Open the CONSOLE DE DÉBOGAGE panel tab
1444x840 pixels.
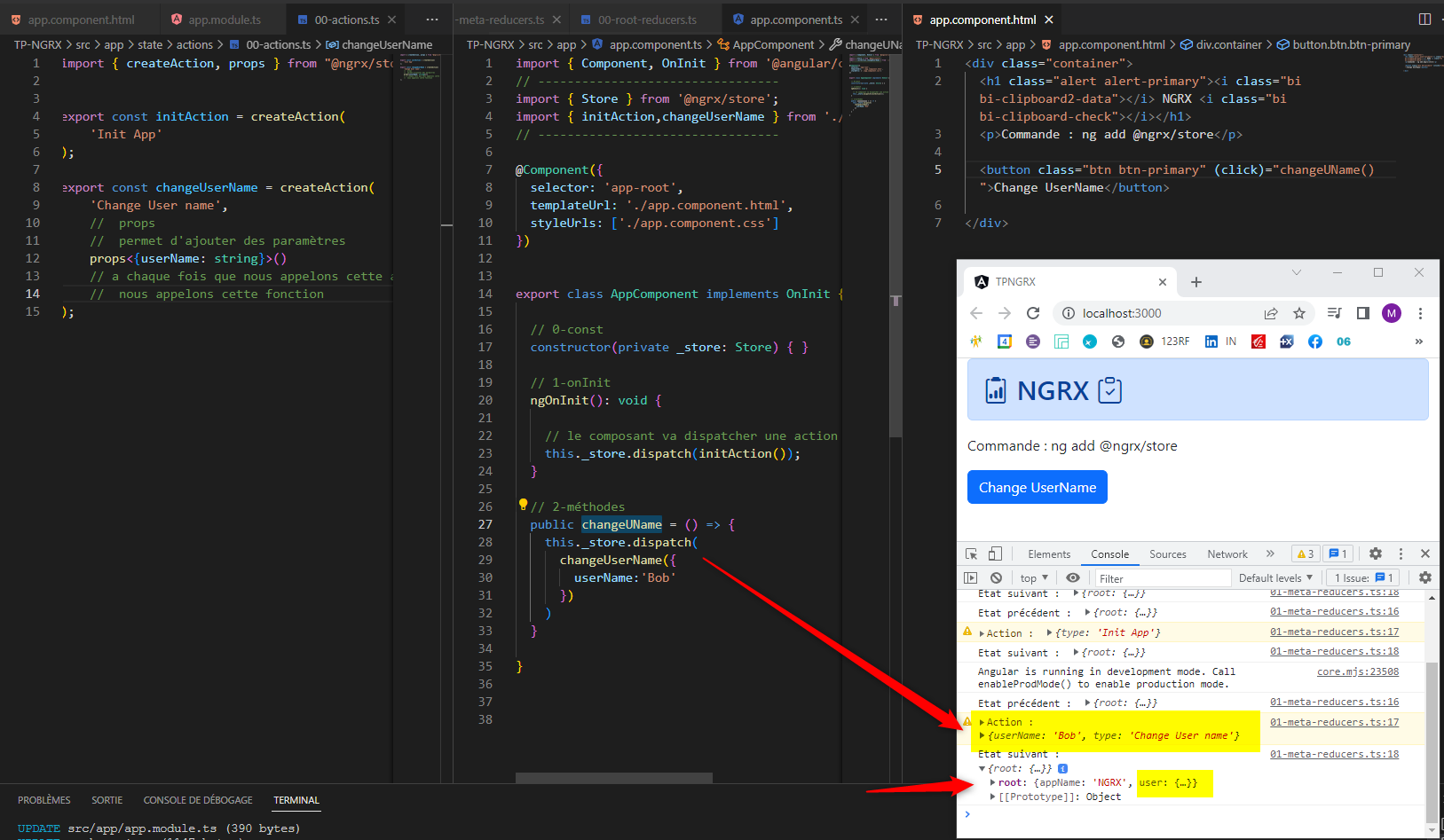coord(198,800)
